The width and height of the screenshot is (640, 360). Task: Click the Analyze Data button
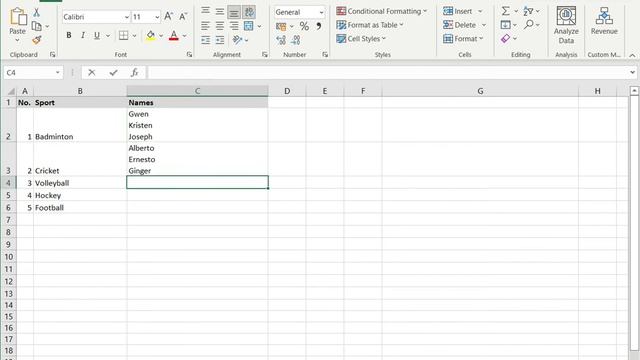pos(566,25)
